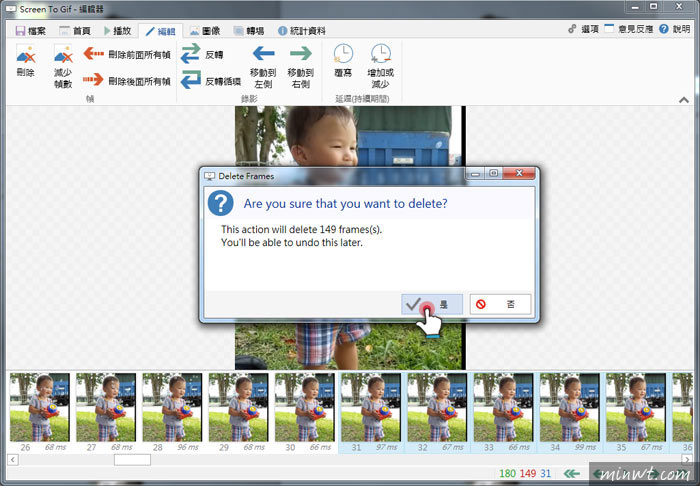Select the 編輯 Edit tab
700x486 pixels.
point(160,31)
